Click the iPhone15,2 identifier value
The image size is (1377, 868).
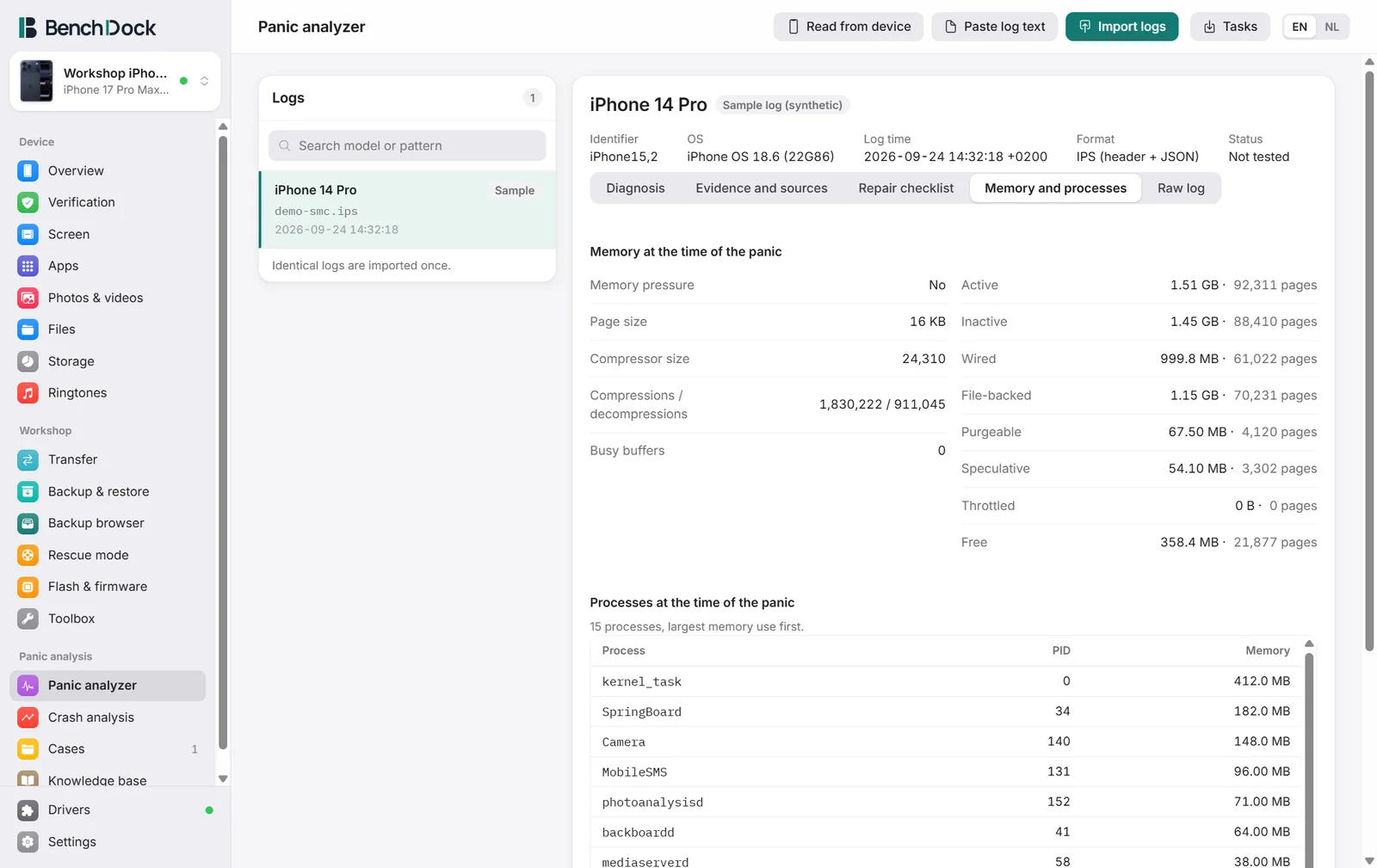pyautogui.click(x=624, y=157)
